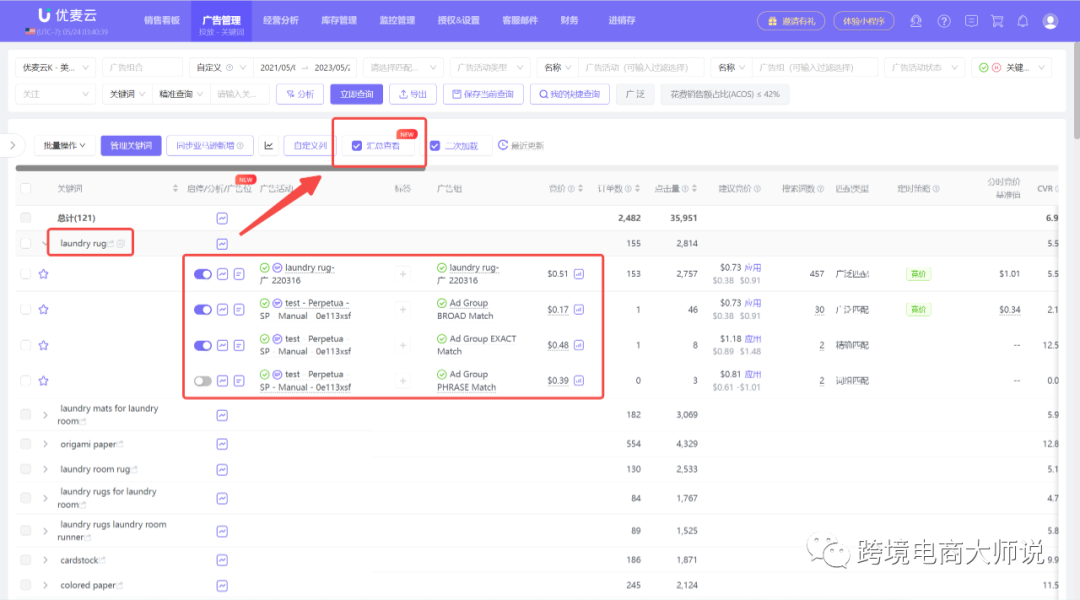Click the 竞价 badge on laundry rug row
1080x600 pixels.
pyautogui.click(x=918, y=273)
